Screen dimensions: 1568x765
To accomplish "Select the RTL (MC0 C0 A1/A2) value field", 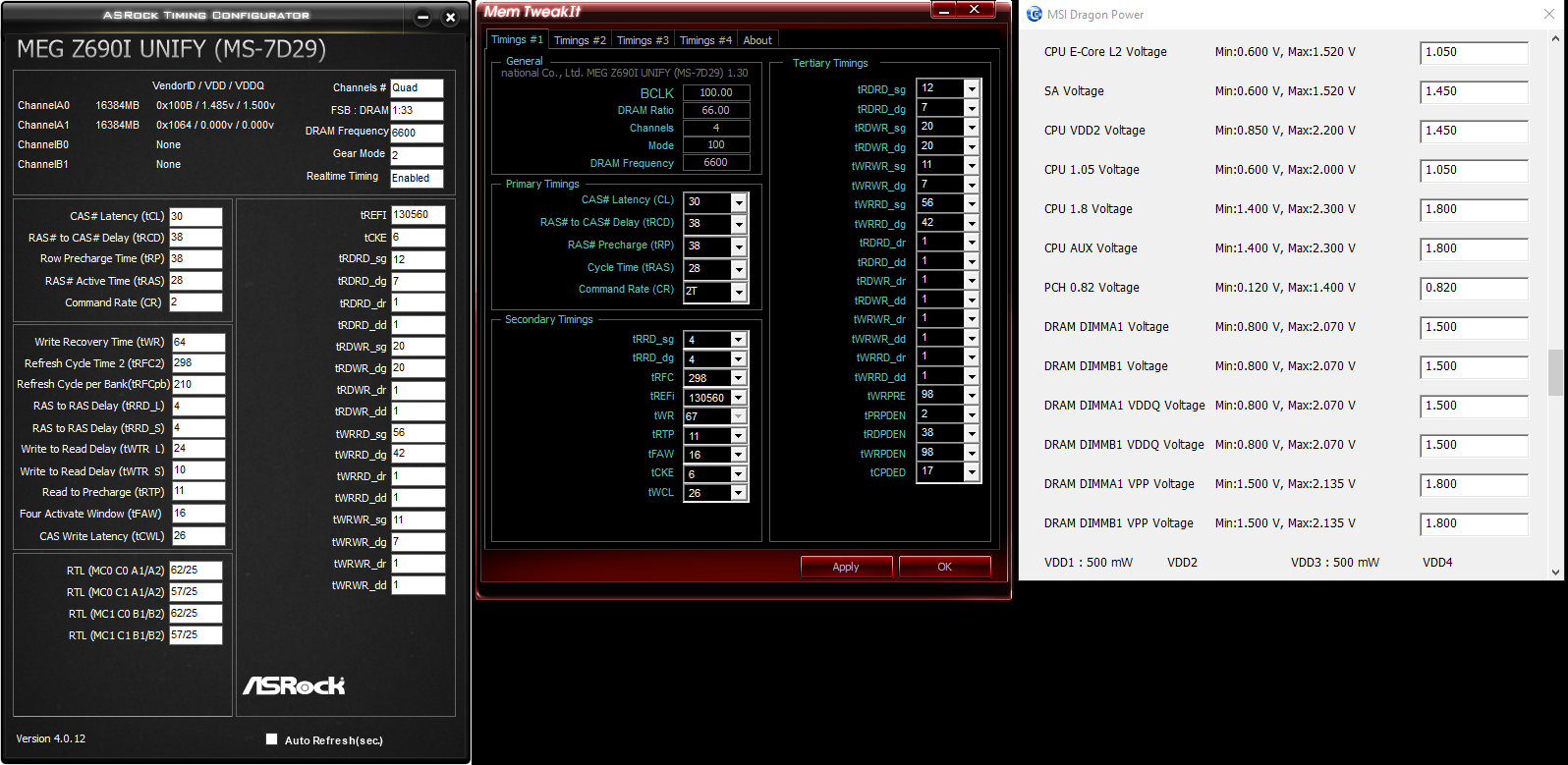I will [x=196, y=570].
